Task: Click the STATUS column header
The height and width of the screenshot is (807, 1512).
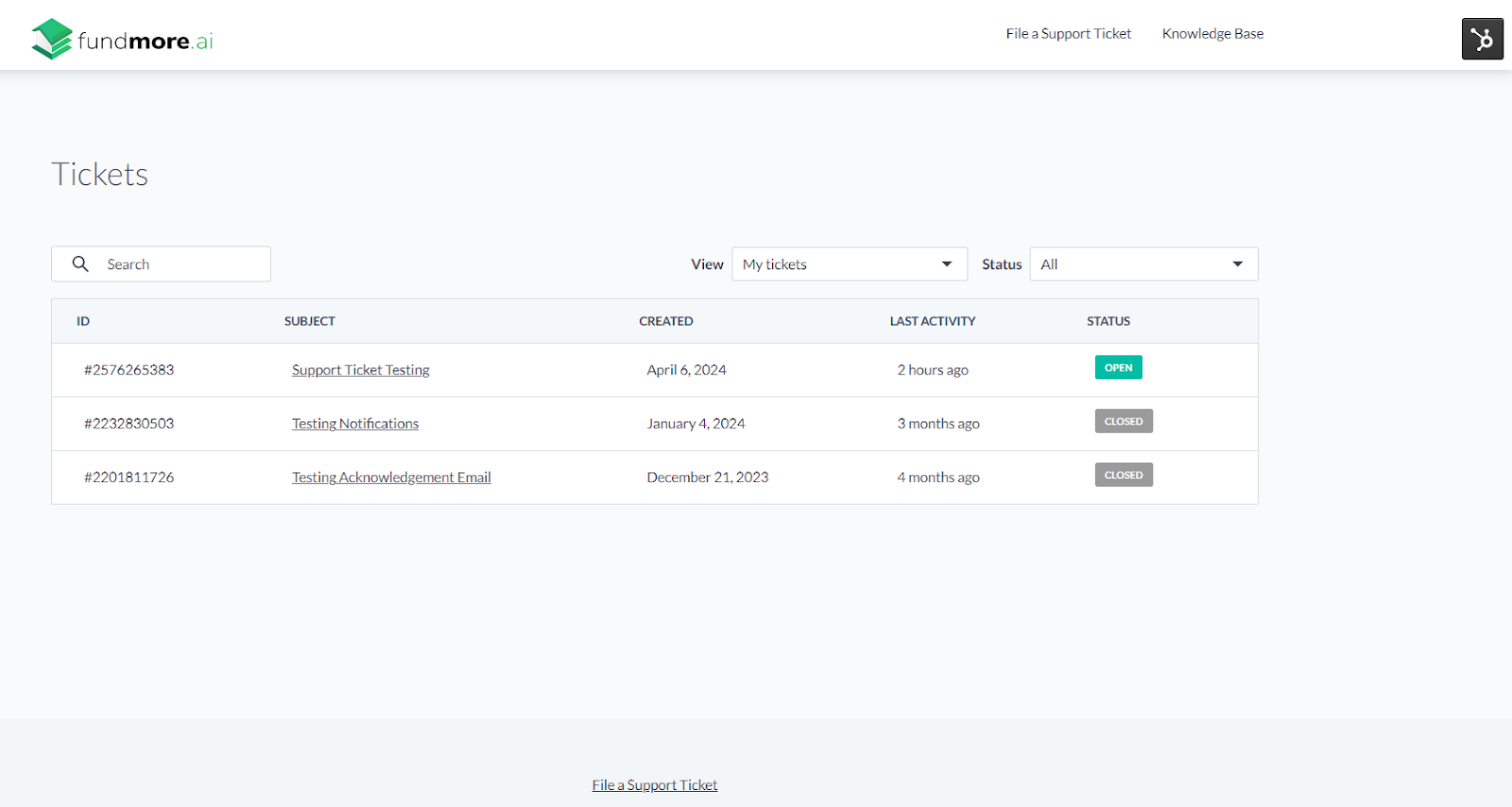Action: [x=1108, y=321]
